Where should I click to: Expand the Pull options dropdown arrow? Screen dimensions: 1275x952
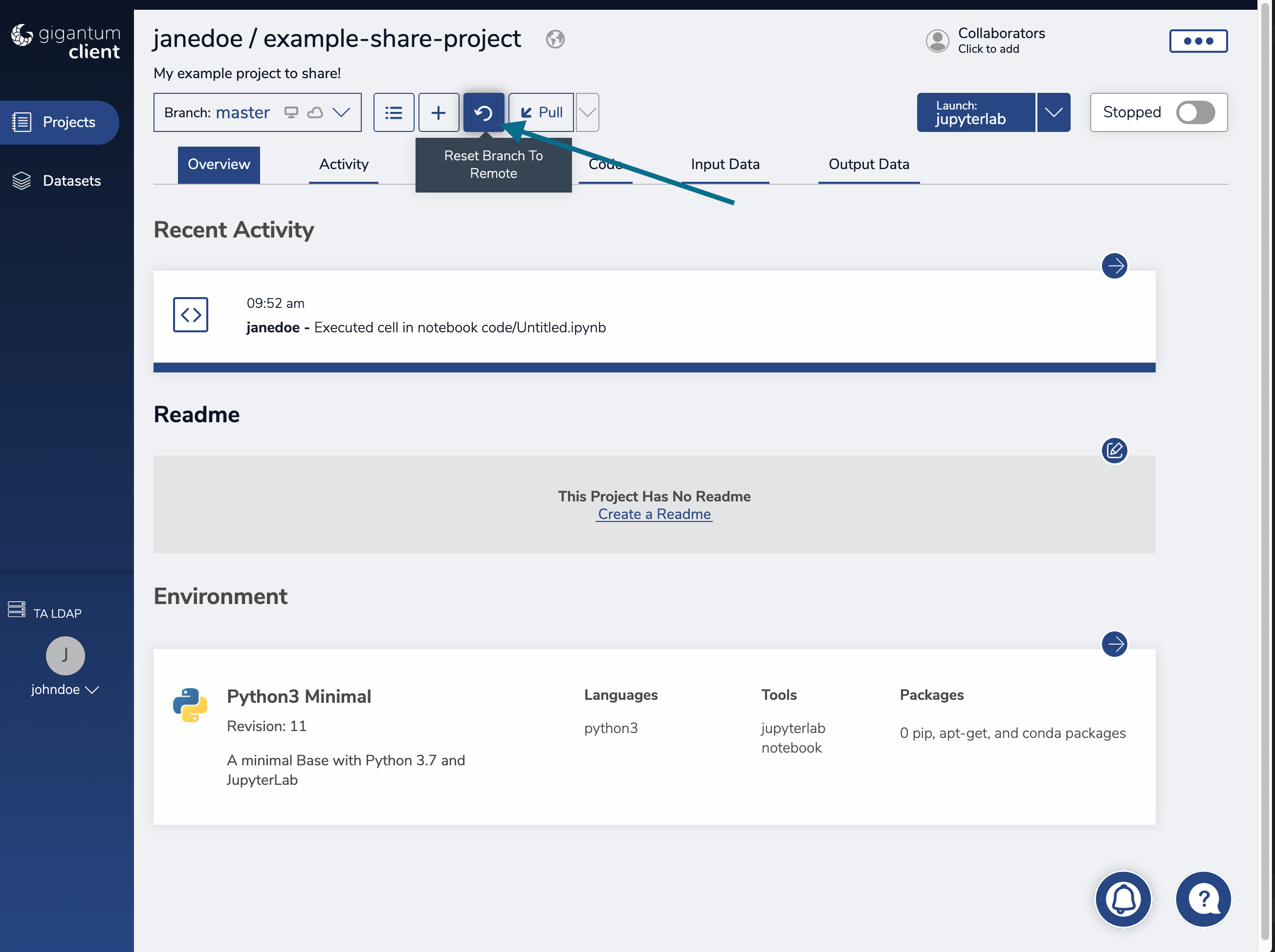tap(587, 112)
